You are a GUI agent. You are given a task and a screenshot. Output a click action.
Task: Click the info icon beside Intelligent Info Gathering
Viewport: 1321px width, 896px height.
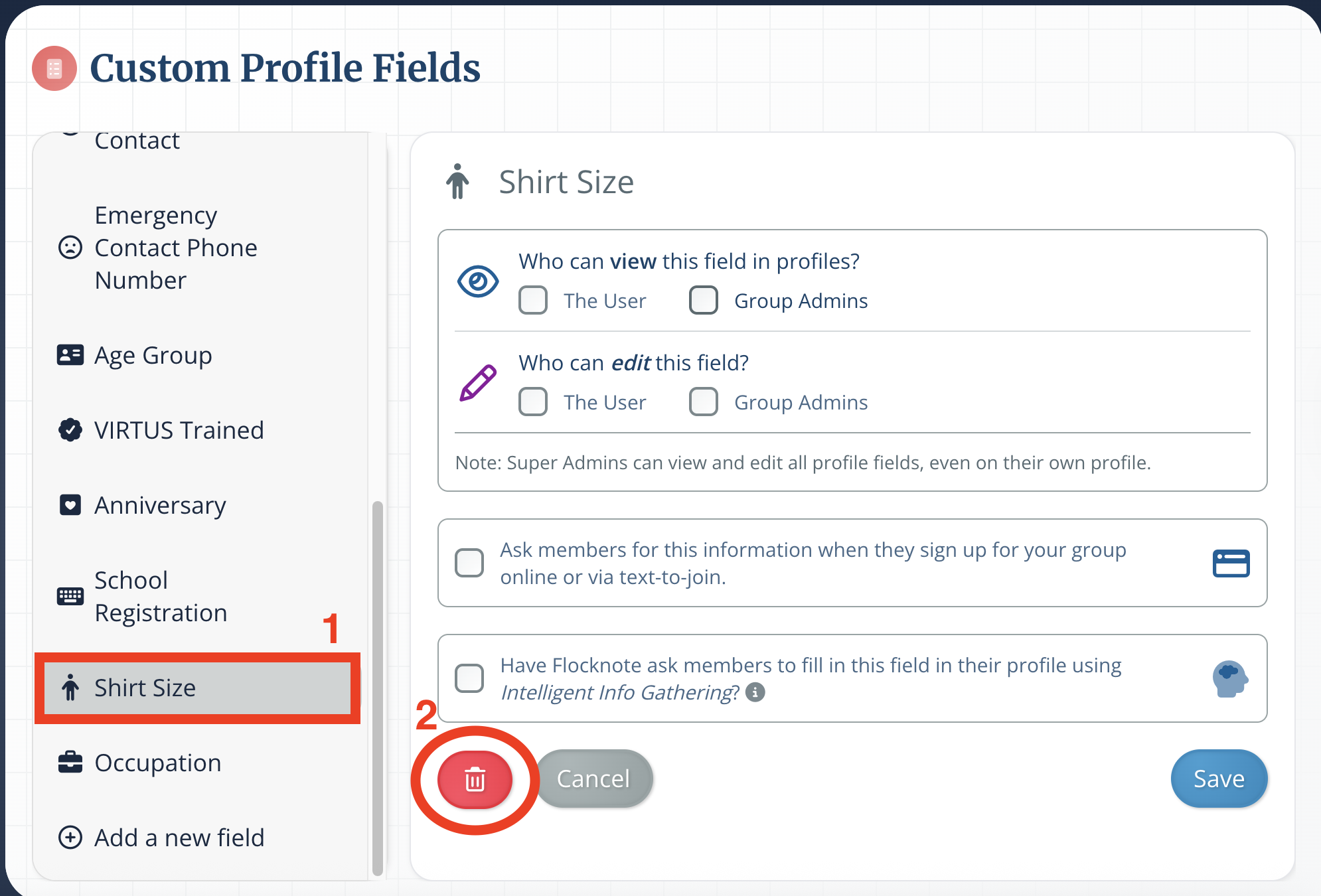pyautogui.click(x=755, y=692)
